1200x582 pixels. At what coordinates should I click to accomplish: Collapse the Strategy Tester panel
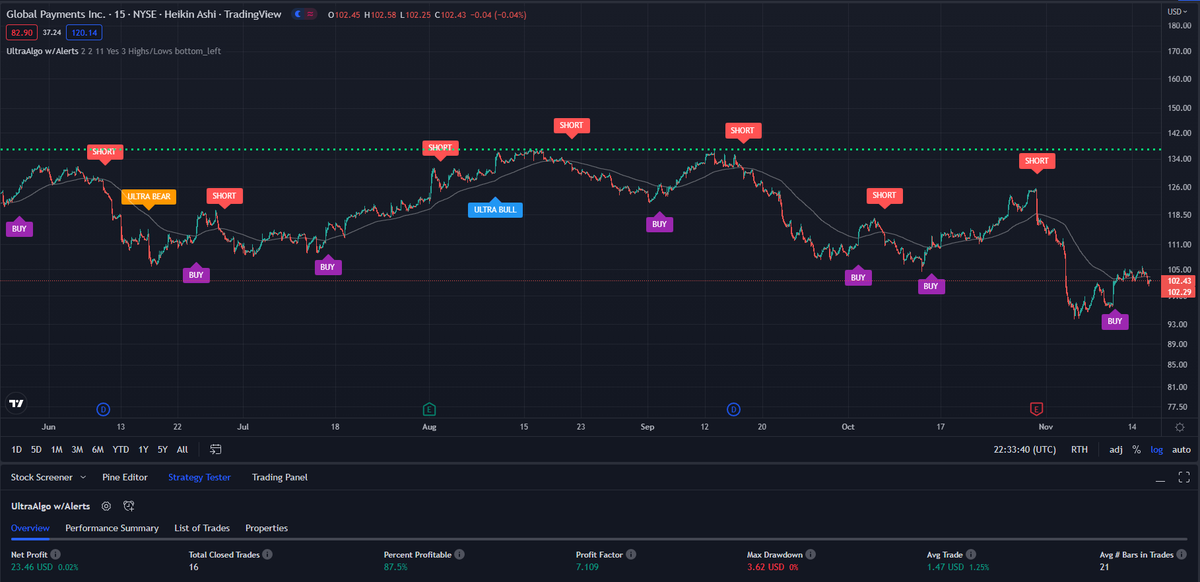point(1161,479)
